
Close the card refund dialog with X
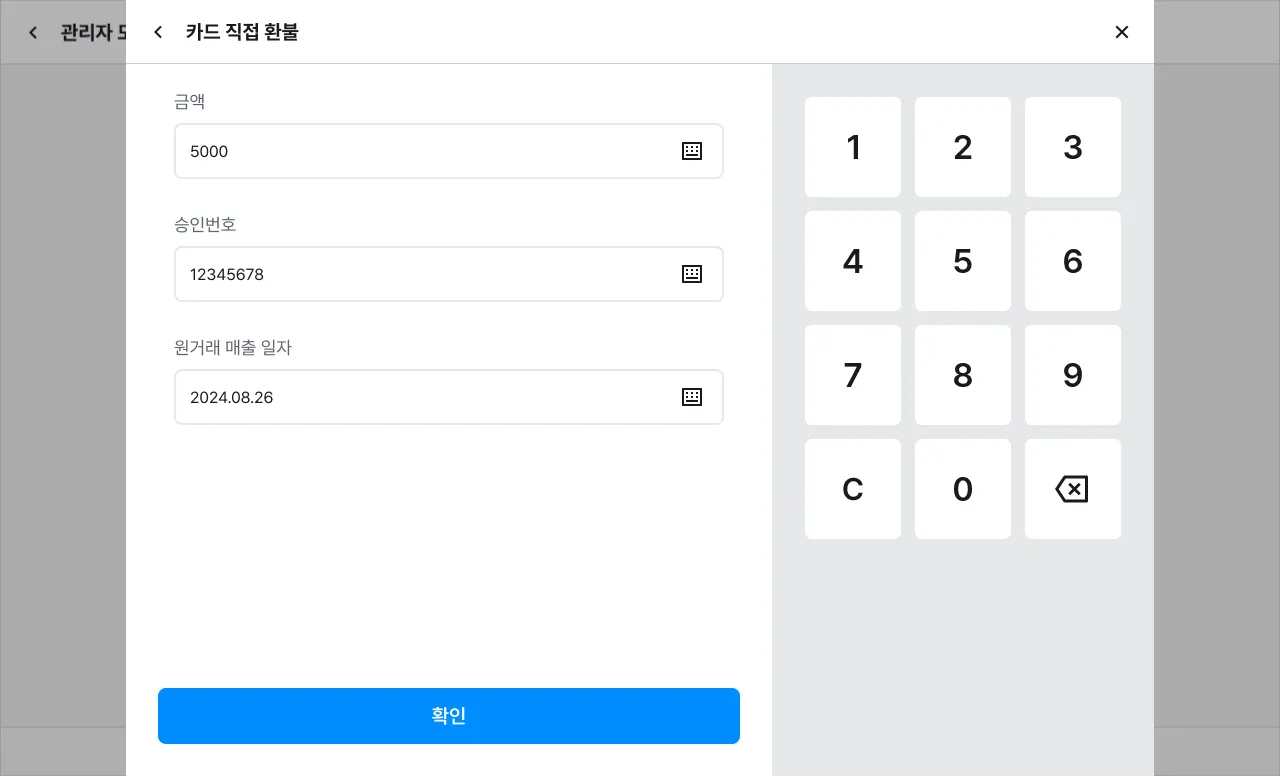pos(1122,32)
